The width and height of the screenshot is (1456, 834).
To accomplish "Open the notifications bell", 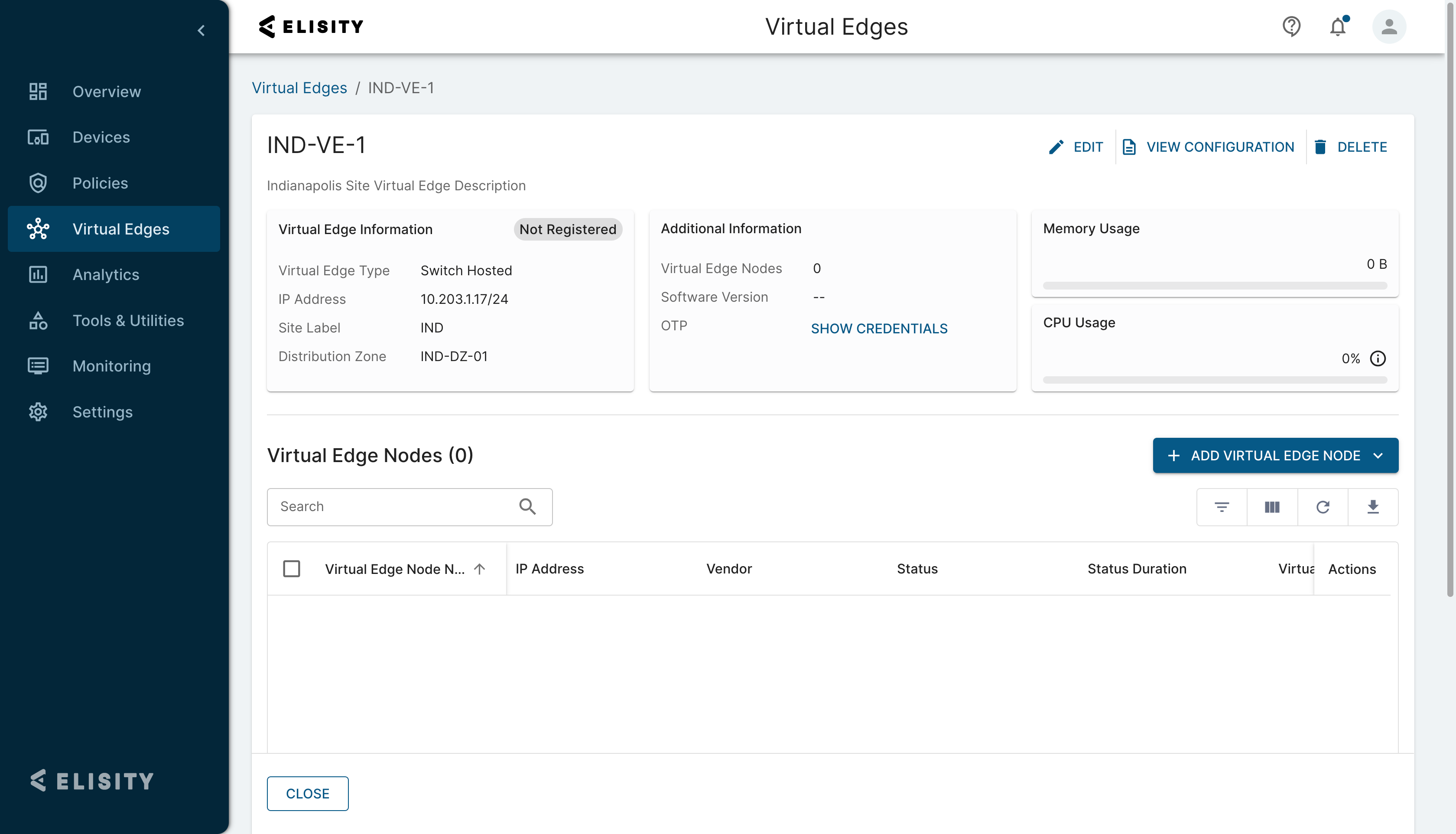I will 1337,26.
